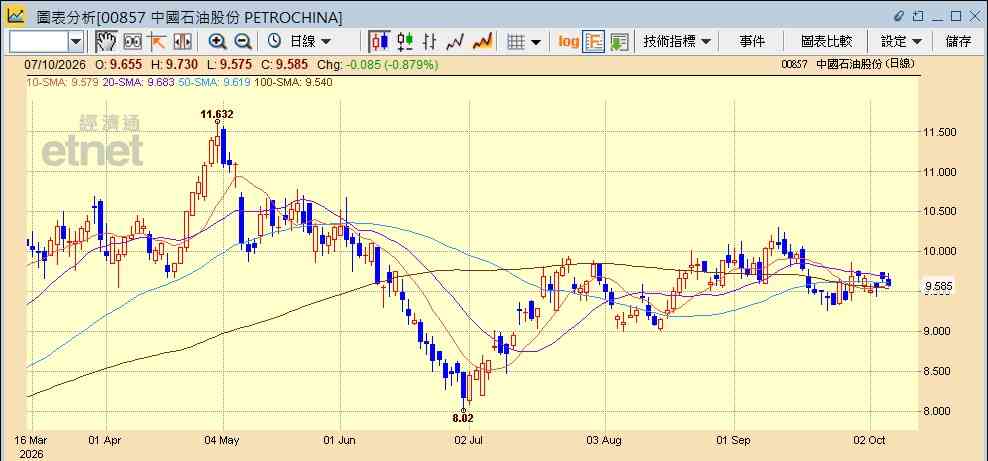Click the 50-SMA: 9.619 legend label

[x=215, y=82]
